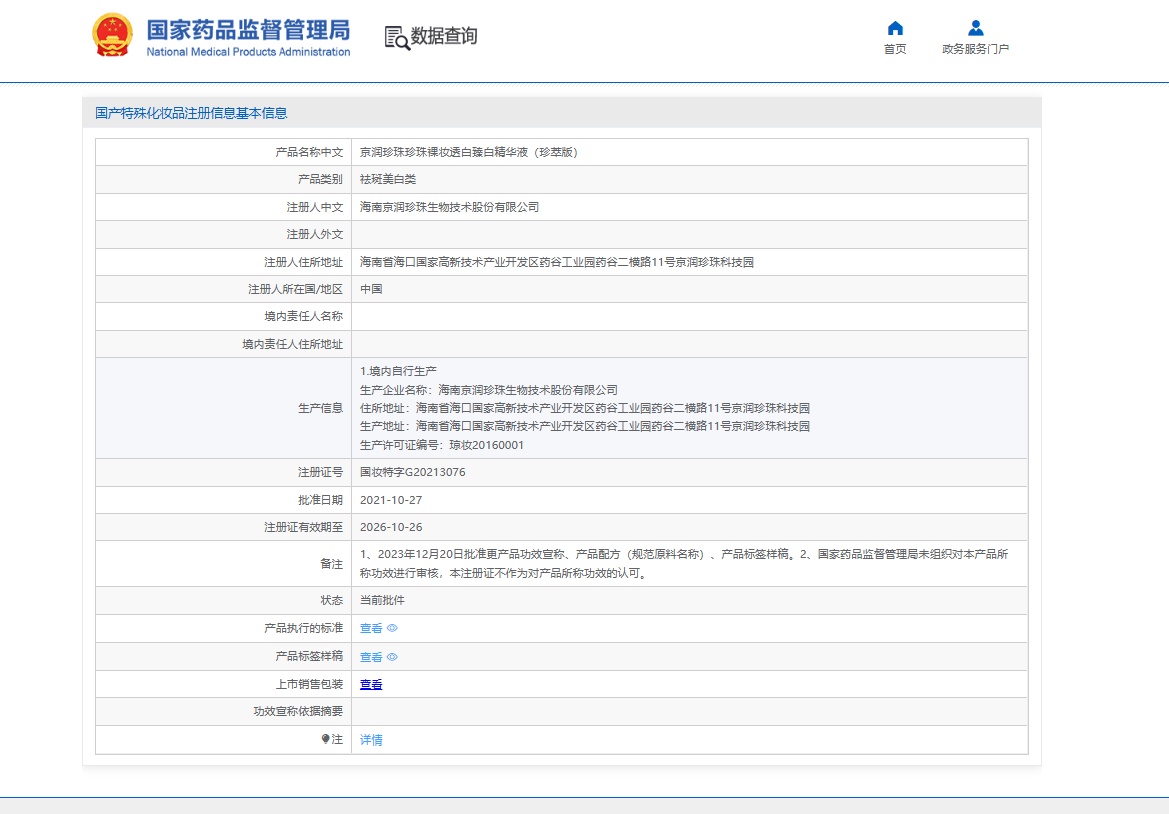Click the bulb icon beside 注
Image resolution: width=1169 pixels, height=814 pixels.
tap(326, 739)
